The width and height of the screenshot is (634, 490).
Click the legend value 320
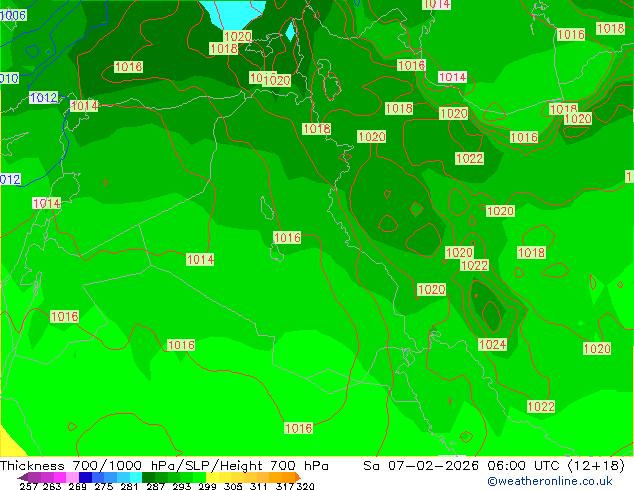coord(305,486)
